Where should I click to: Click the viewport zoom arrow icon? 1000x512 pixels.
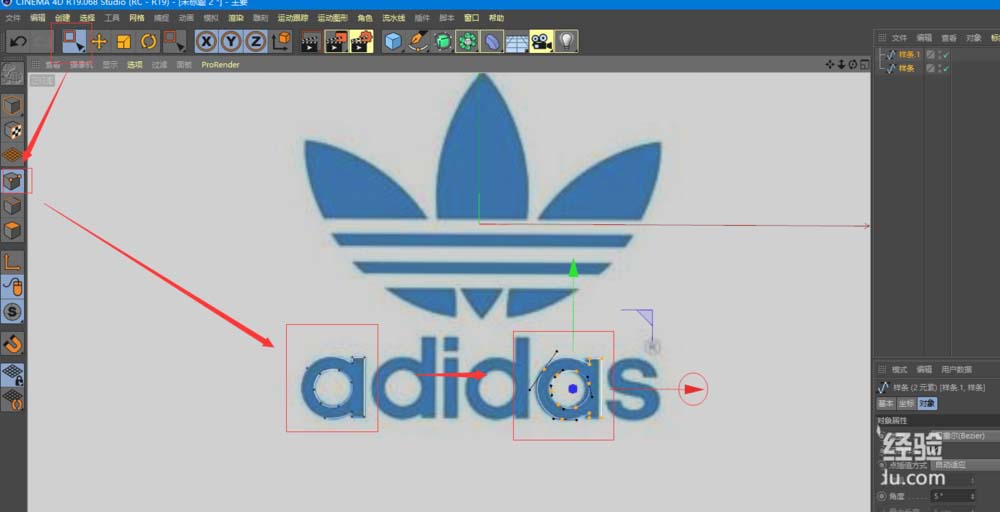(841, 64)
